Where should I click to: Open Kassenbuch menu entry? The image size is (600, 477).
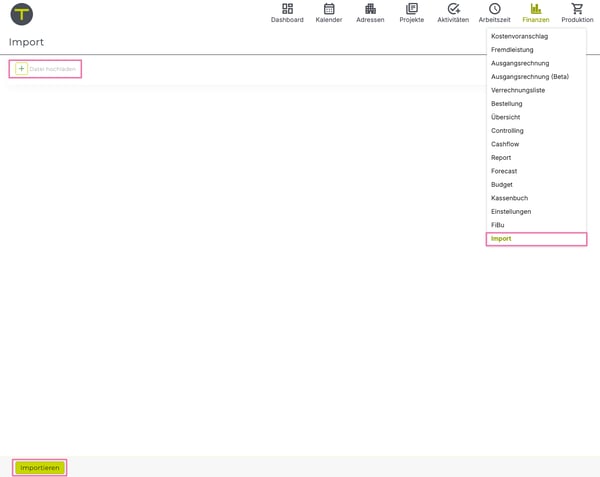(x=509, y=198)
